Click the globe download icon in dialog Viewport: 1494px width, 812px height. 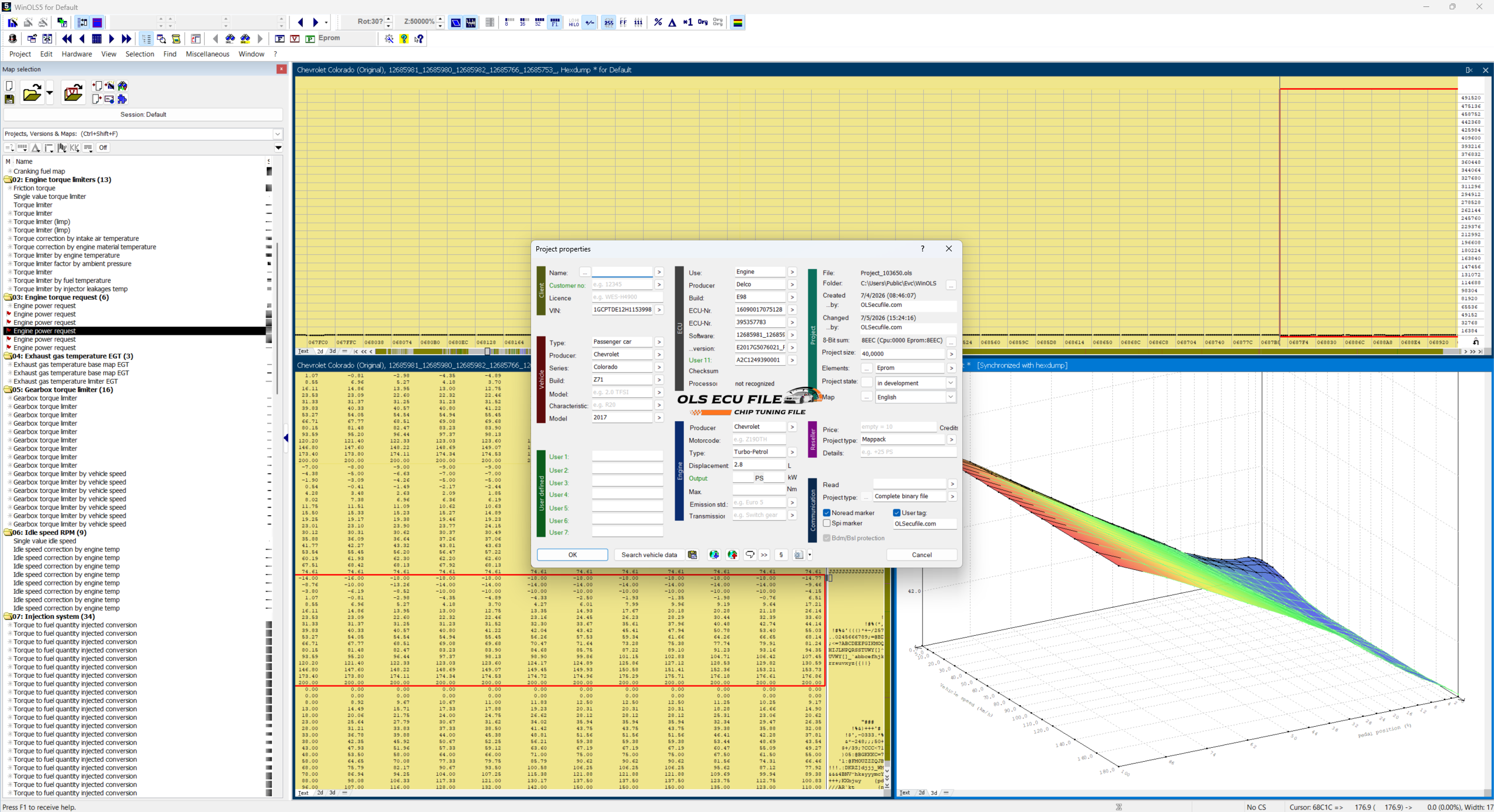tap(714, 555)
